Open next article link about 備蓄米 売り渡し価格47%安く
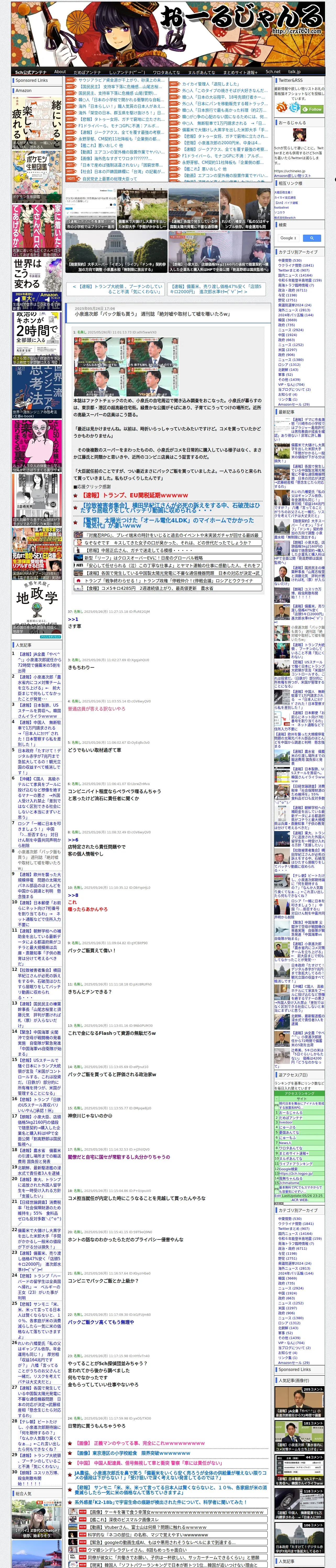Image resolution: width=336 pixels, height=1568 pixels. (216, 289)
